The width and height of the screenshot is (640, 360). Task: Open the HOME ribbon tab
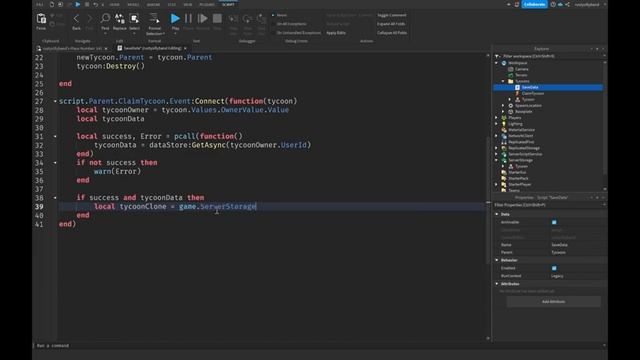[x=114, y=4]
